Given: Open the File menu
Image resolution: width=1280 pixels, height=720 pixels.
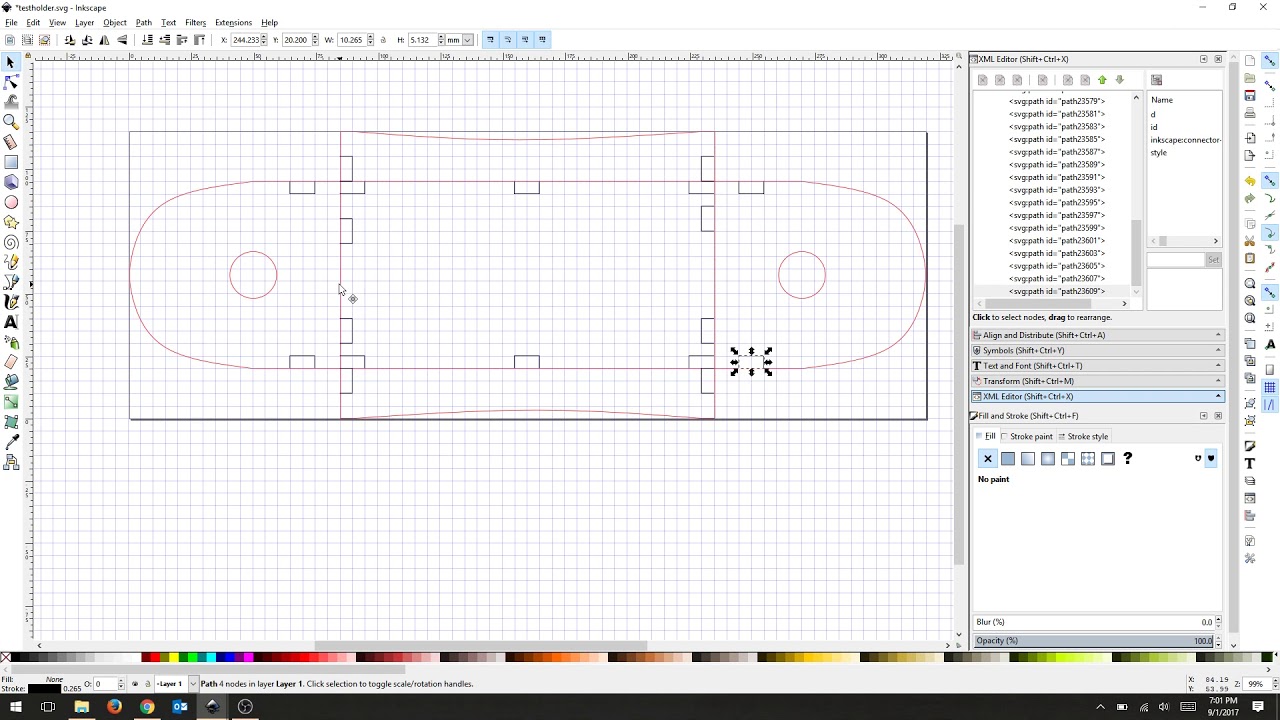Looking at the screenshot, I should tap(11, 23).
